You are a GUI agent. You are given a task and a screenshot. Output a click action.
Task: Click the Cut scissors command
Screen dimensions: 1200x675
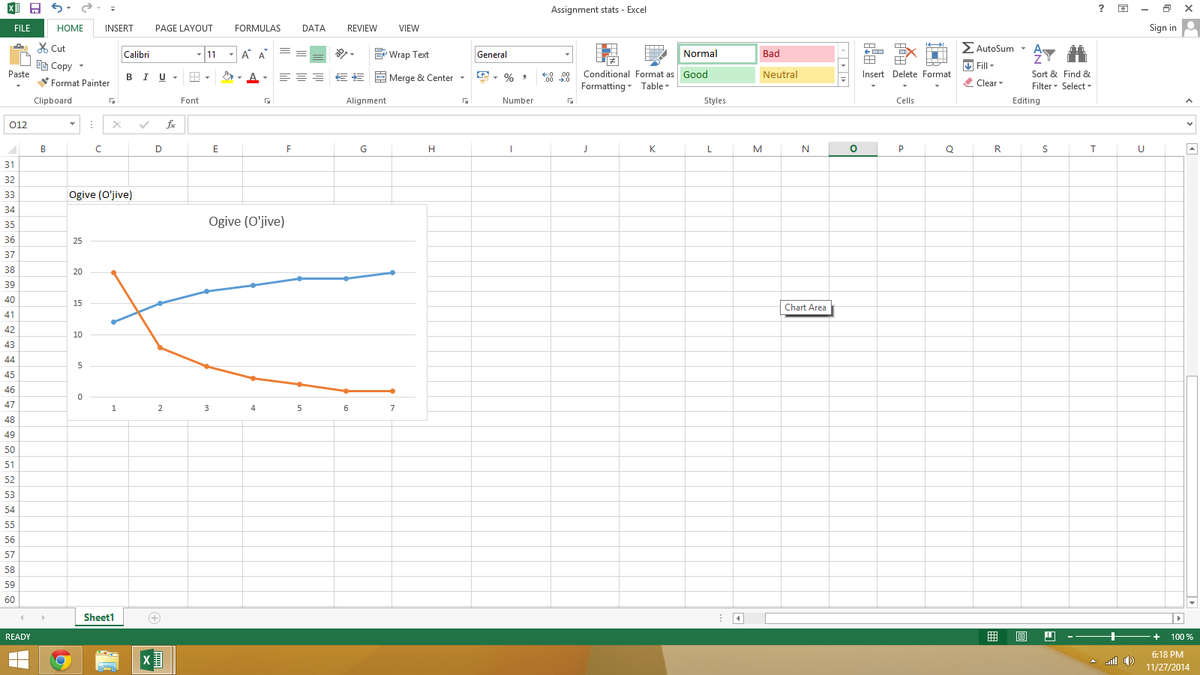pyautogui.click(x=51, y=48)
